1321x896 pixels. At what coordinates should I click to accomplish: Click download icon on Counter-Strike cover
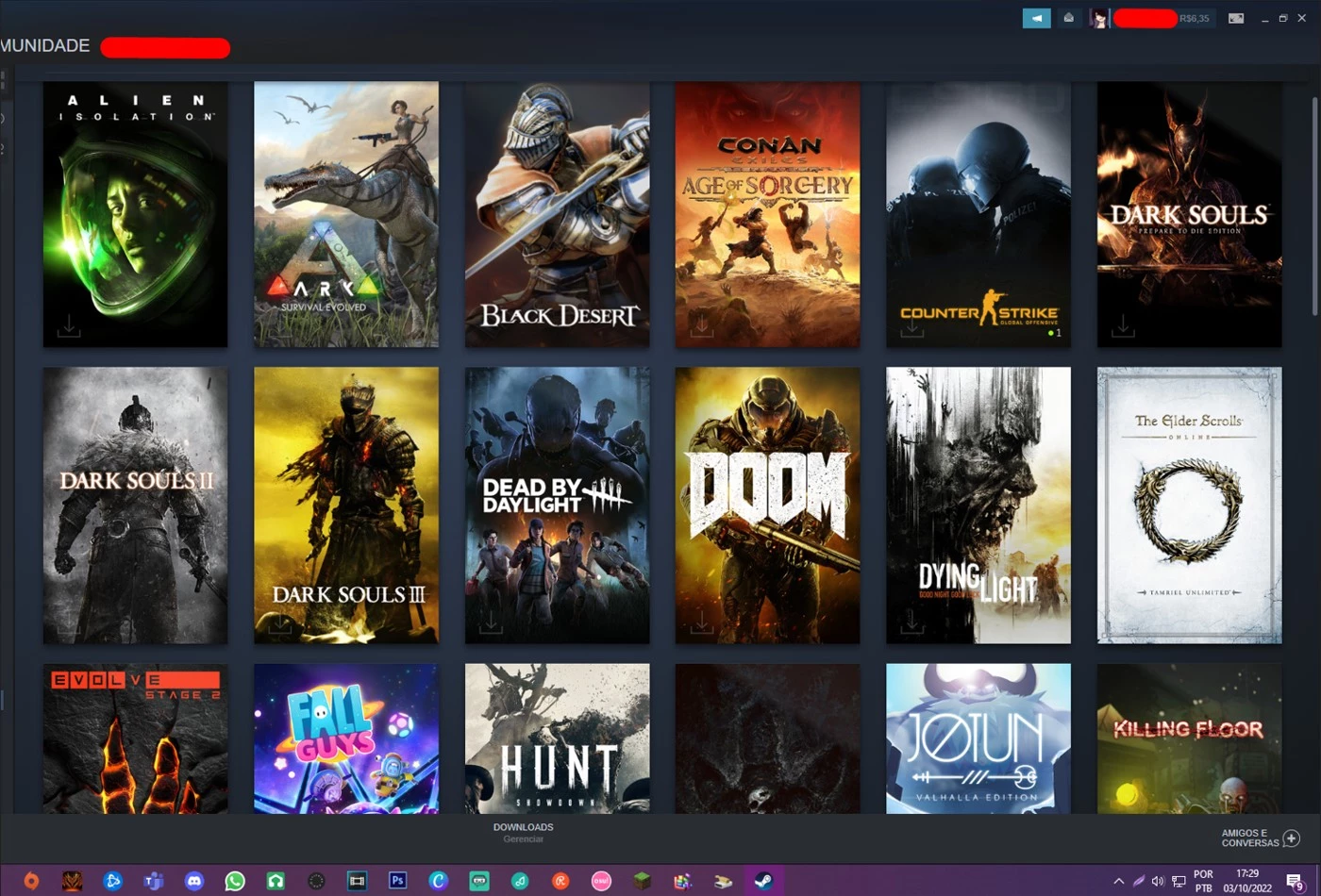point(911,327)
